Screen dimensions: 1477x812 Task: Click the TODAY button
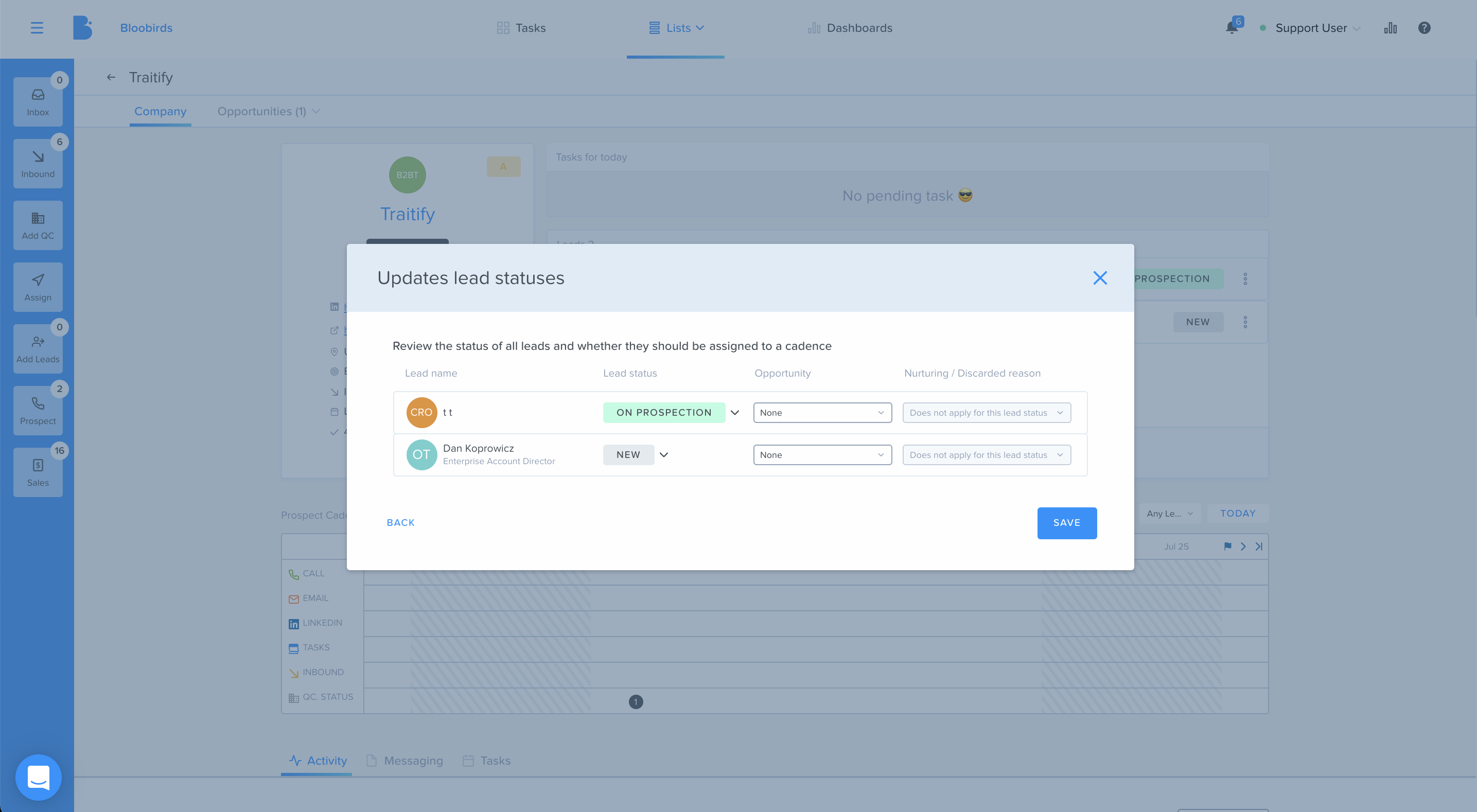(1237, 513)
